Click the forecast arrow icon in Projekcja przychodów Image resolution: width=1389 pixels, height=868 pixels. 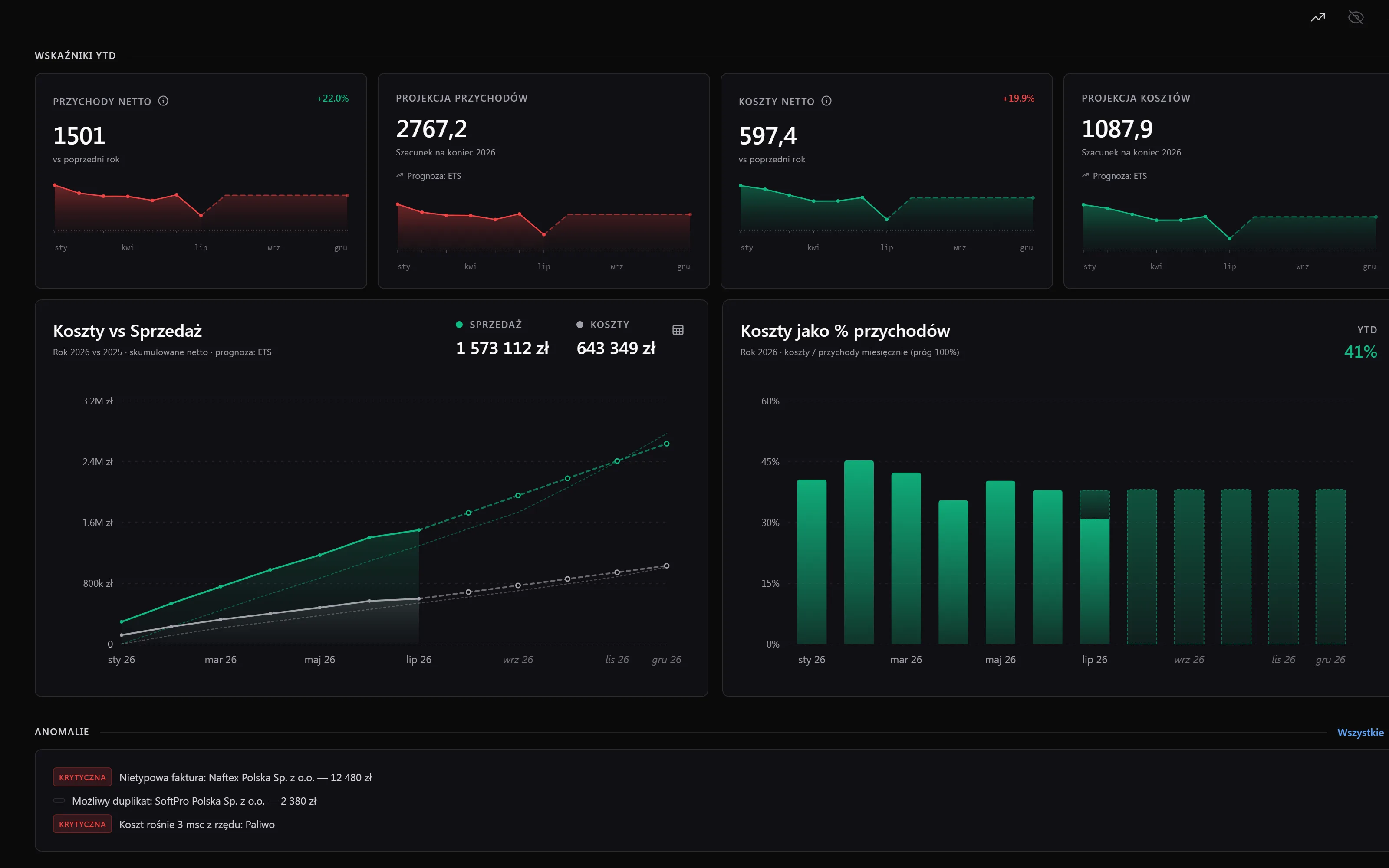[399, 176]
